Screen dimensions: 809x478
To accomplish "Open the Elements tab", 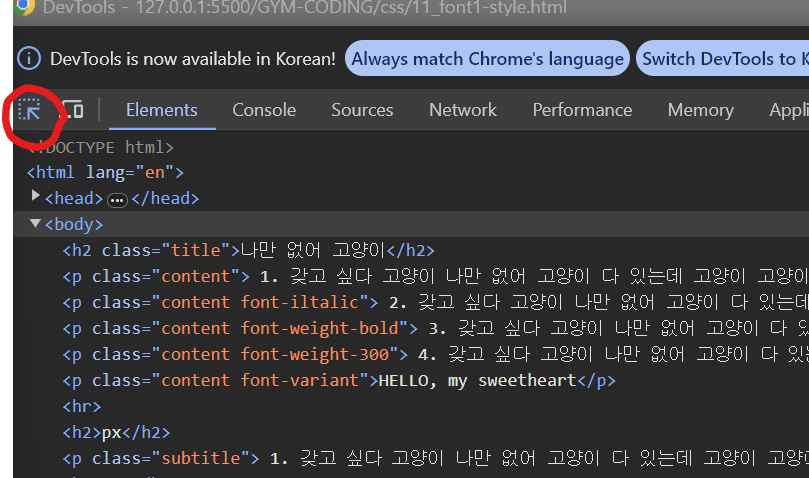I will 161,110.
